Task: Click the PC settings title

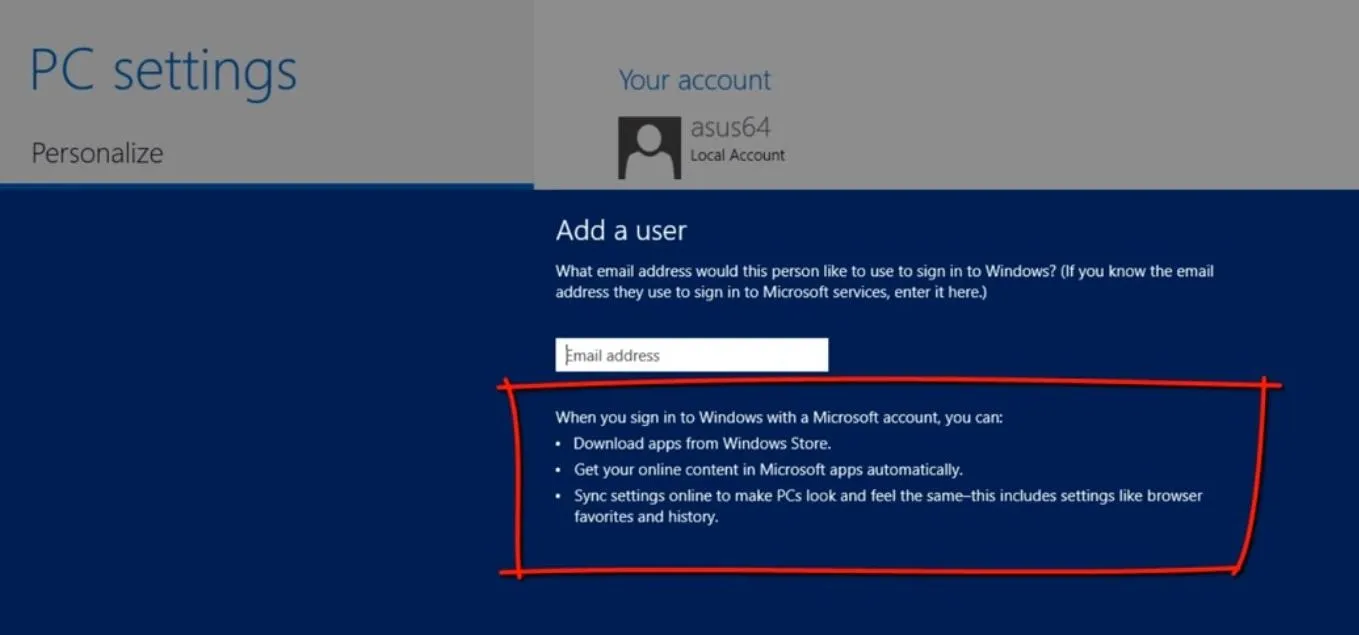Action: pyautogui.click(x=164, y=71)
